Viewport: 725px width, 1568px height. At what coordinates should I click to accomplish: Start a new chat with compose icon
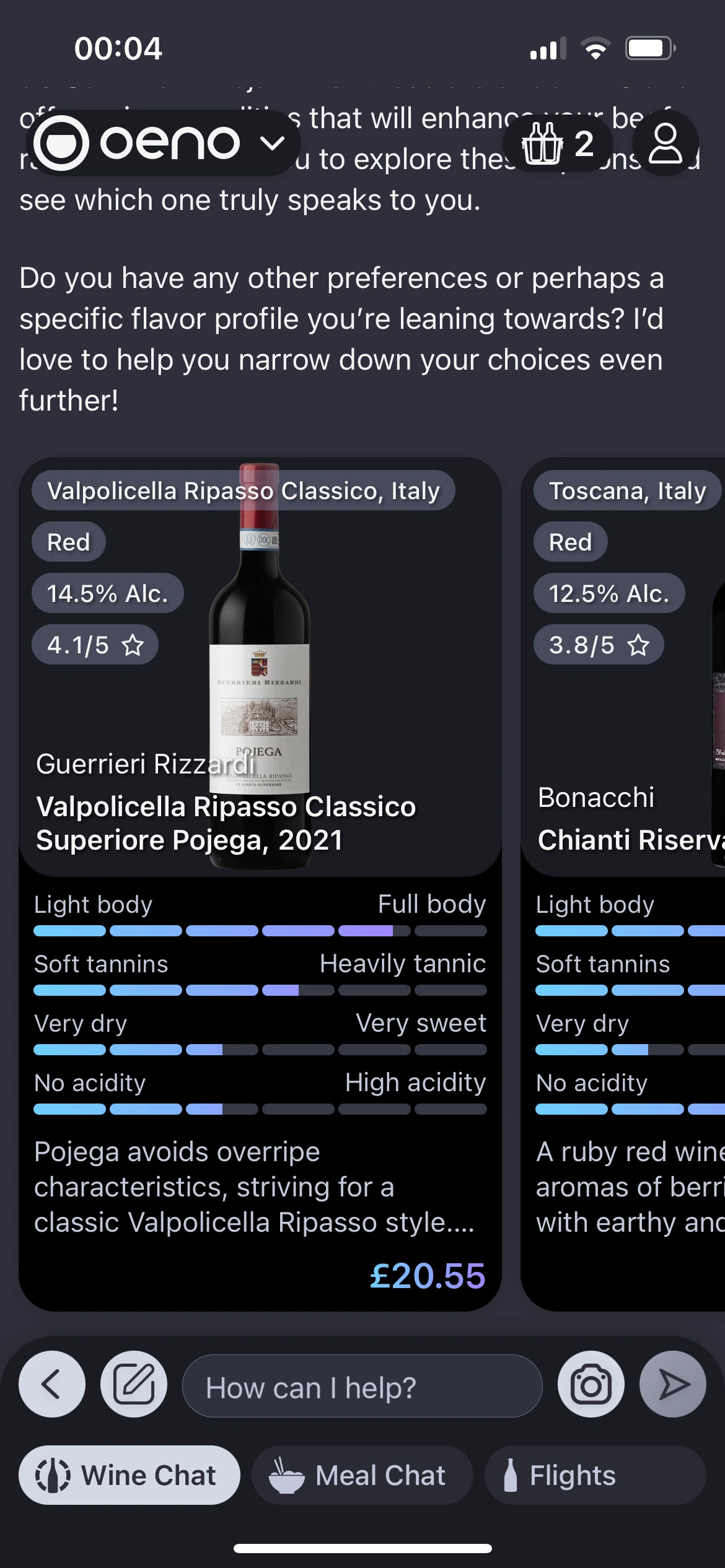tap(134, 1384)
